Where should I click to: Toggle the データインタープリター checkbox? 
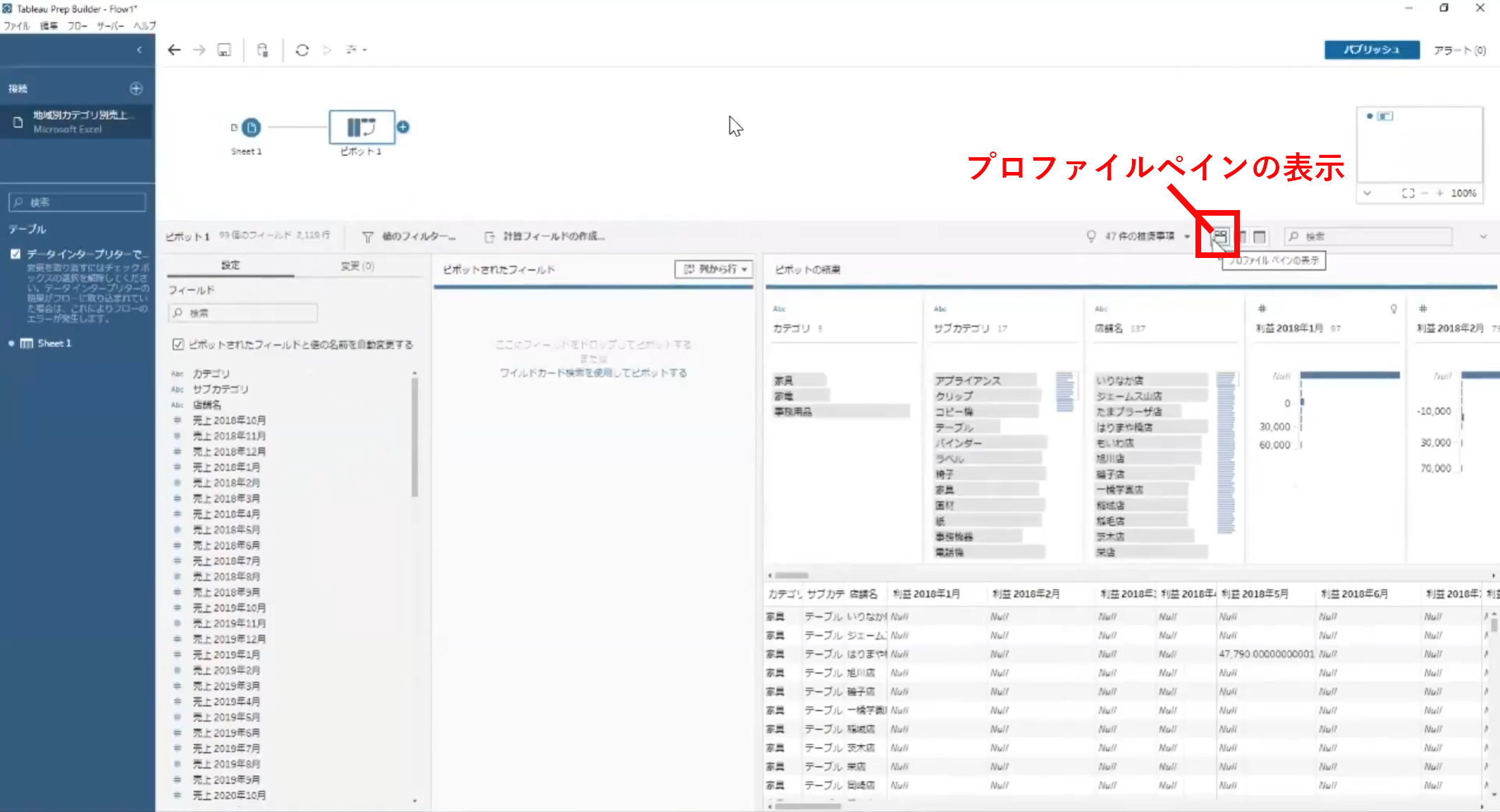(15, 254)
